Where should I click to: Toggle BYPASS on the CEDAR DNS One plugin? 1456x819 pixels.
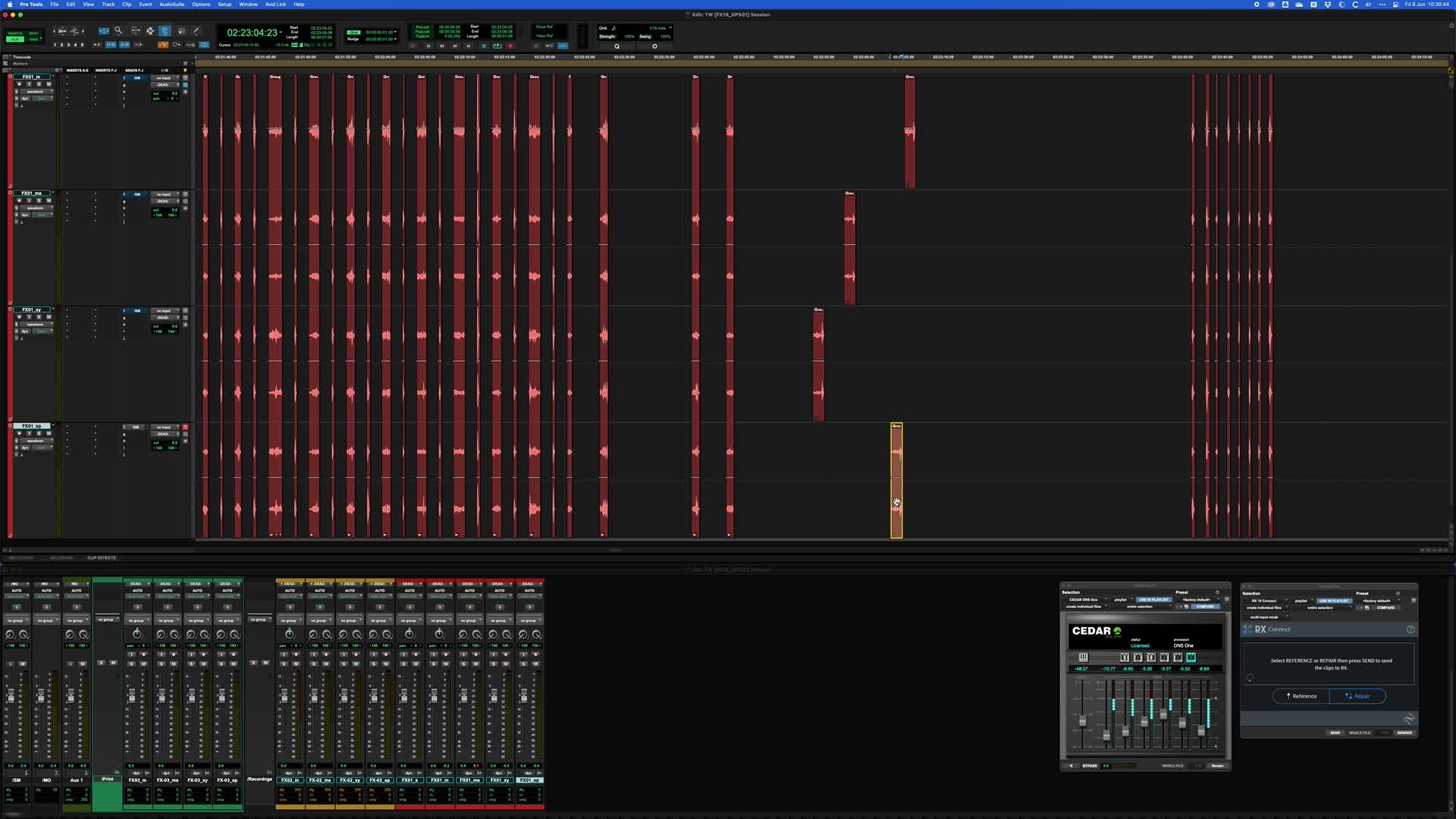pyautogui.click(x=1090, y=766)
